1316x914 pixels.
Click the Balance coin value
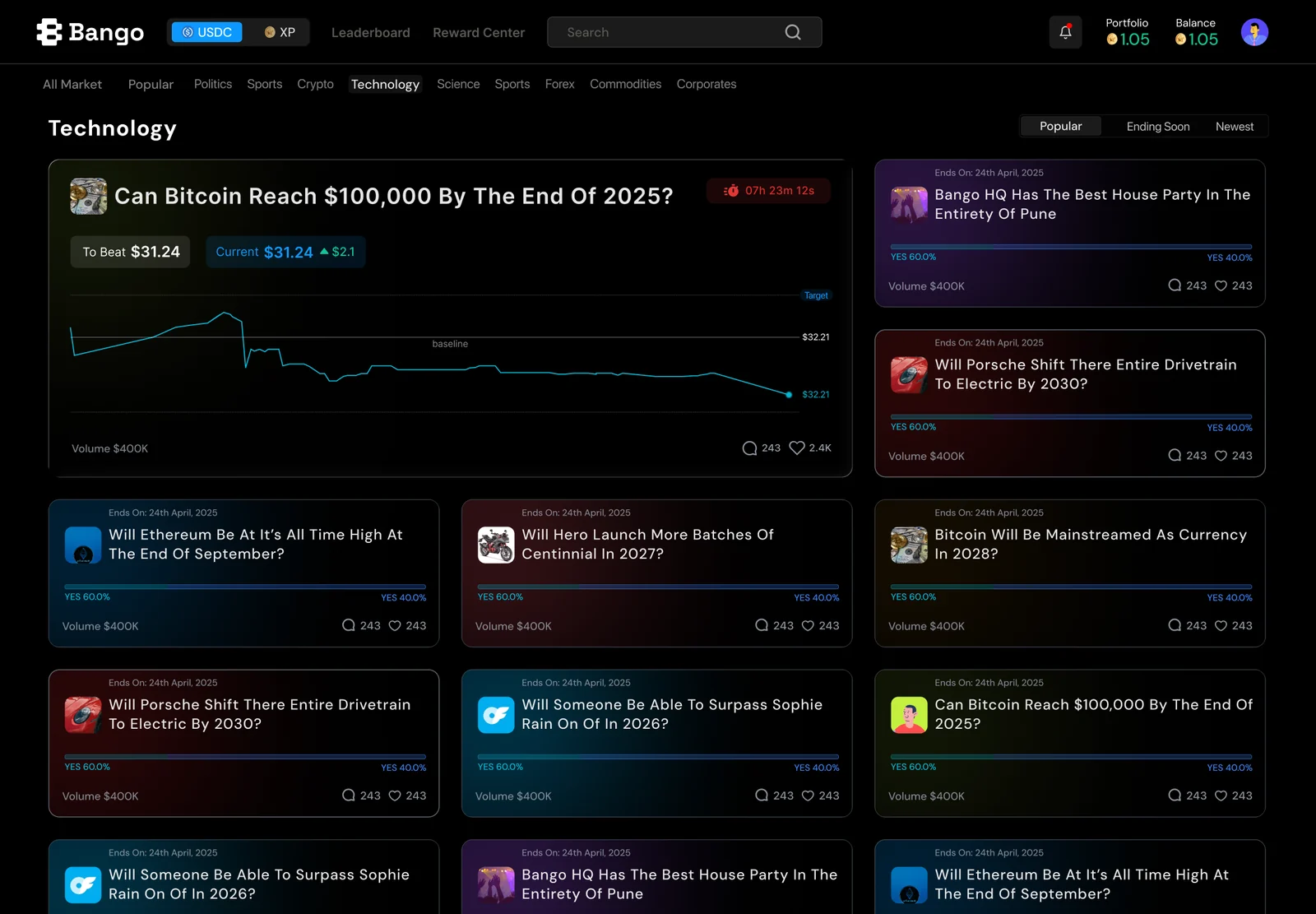pyautogui.click(x=1196, y=39)
